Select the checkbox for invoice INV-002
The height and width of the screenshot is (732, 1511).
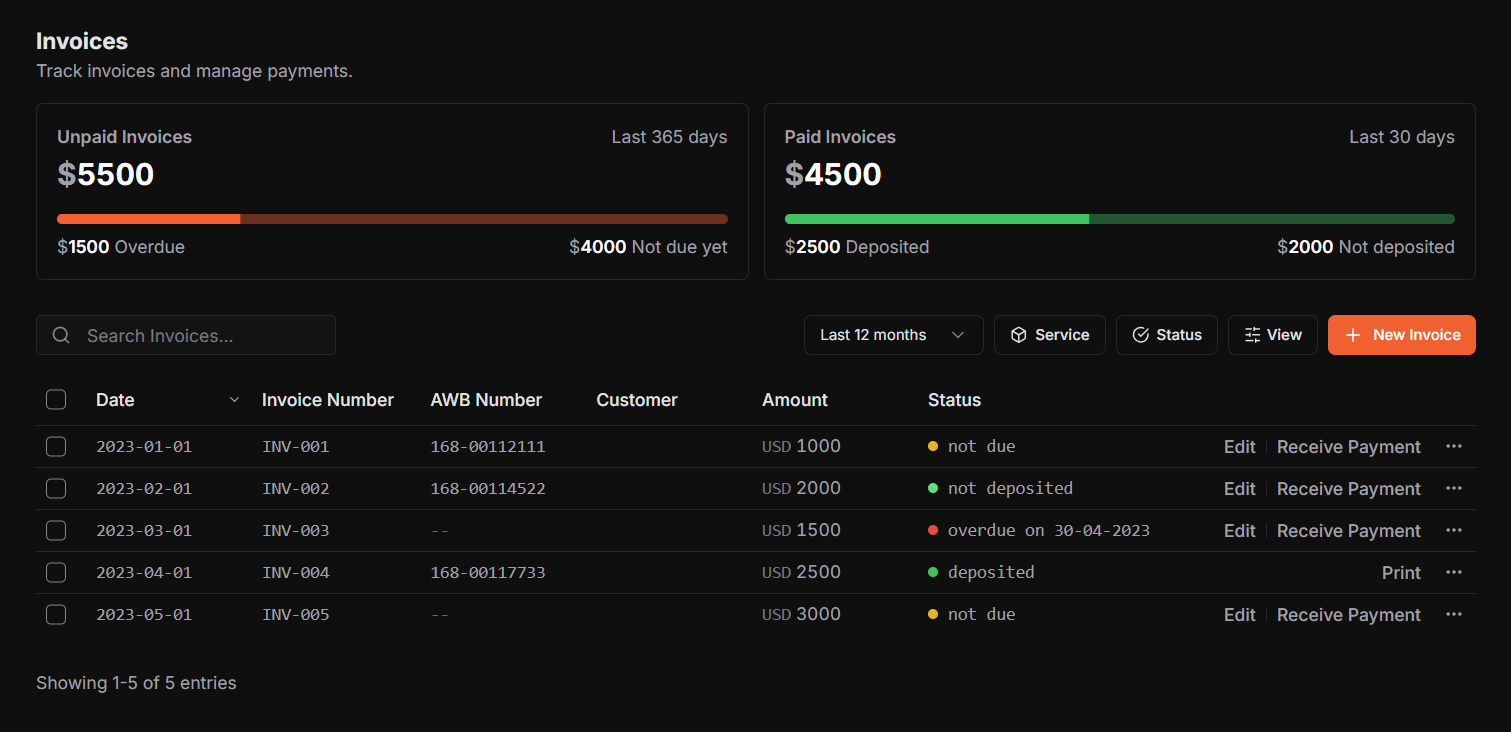[x=56, y=488]
